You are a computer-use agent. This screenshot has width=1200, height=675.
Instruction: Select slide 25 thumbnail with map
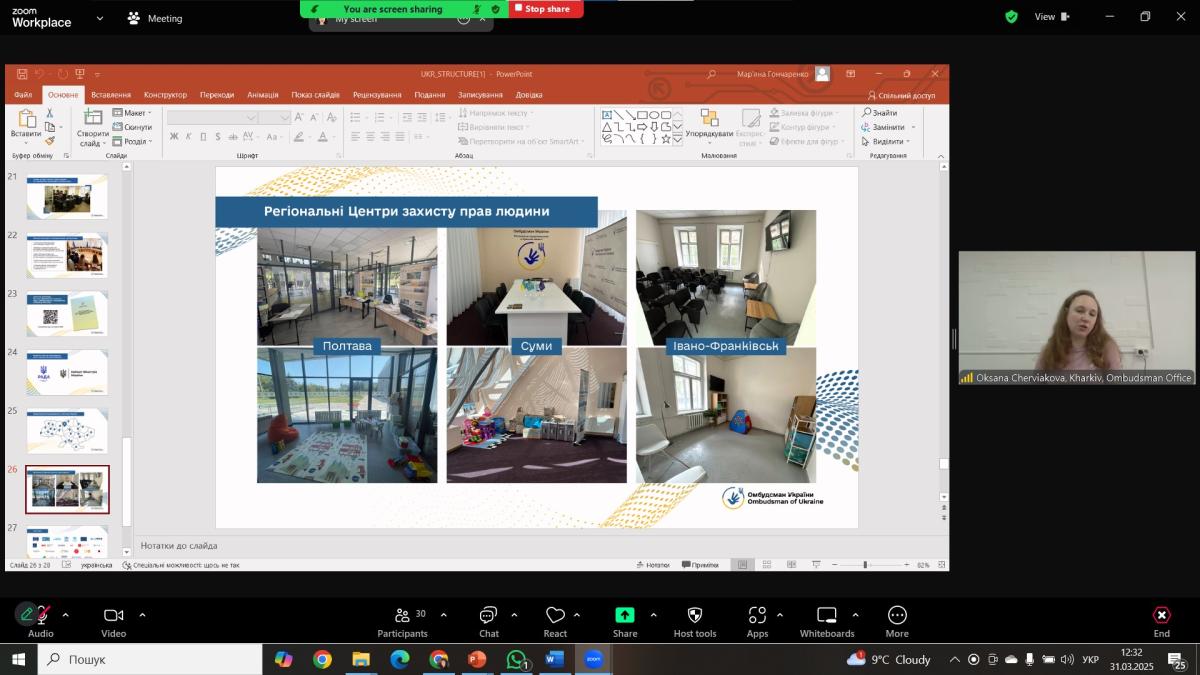67,430
